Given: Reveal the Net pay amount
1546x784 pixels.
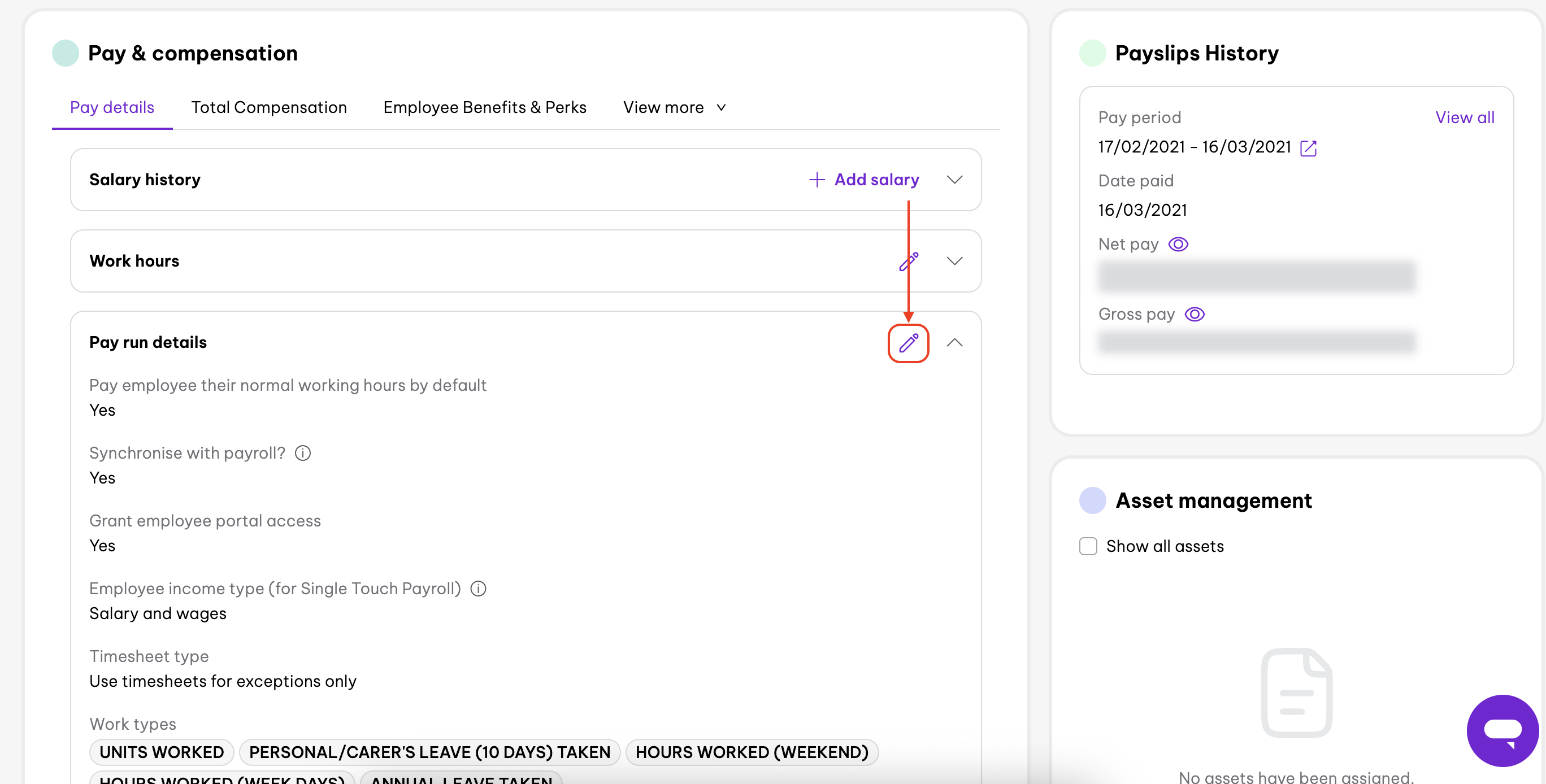Looking at the screenshot, I should point(1178,244).
